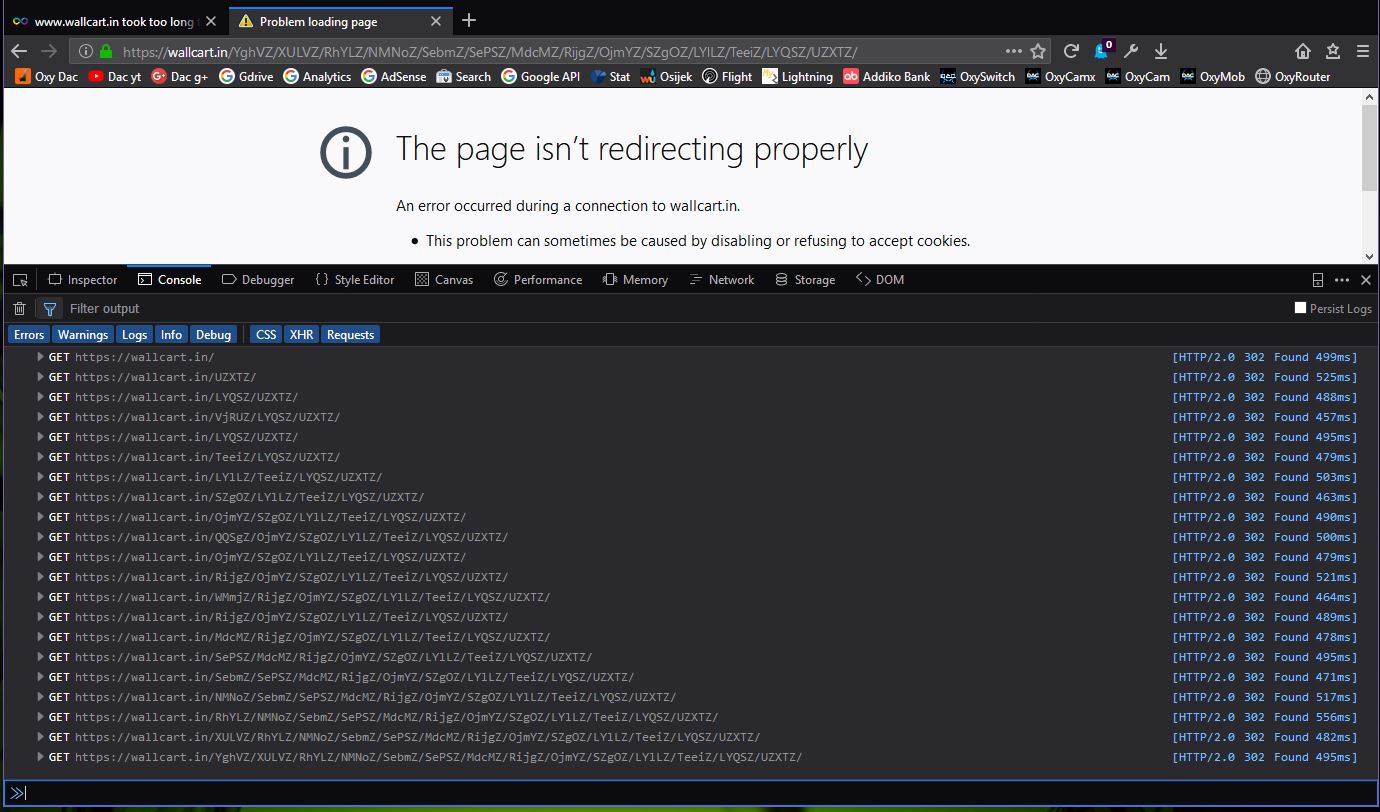Enable the Persist Logs checkbox
The height and width of the screenshot is (812, 1380).
tap(1300, 308)
